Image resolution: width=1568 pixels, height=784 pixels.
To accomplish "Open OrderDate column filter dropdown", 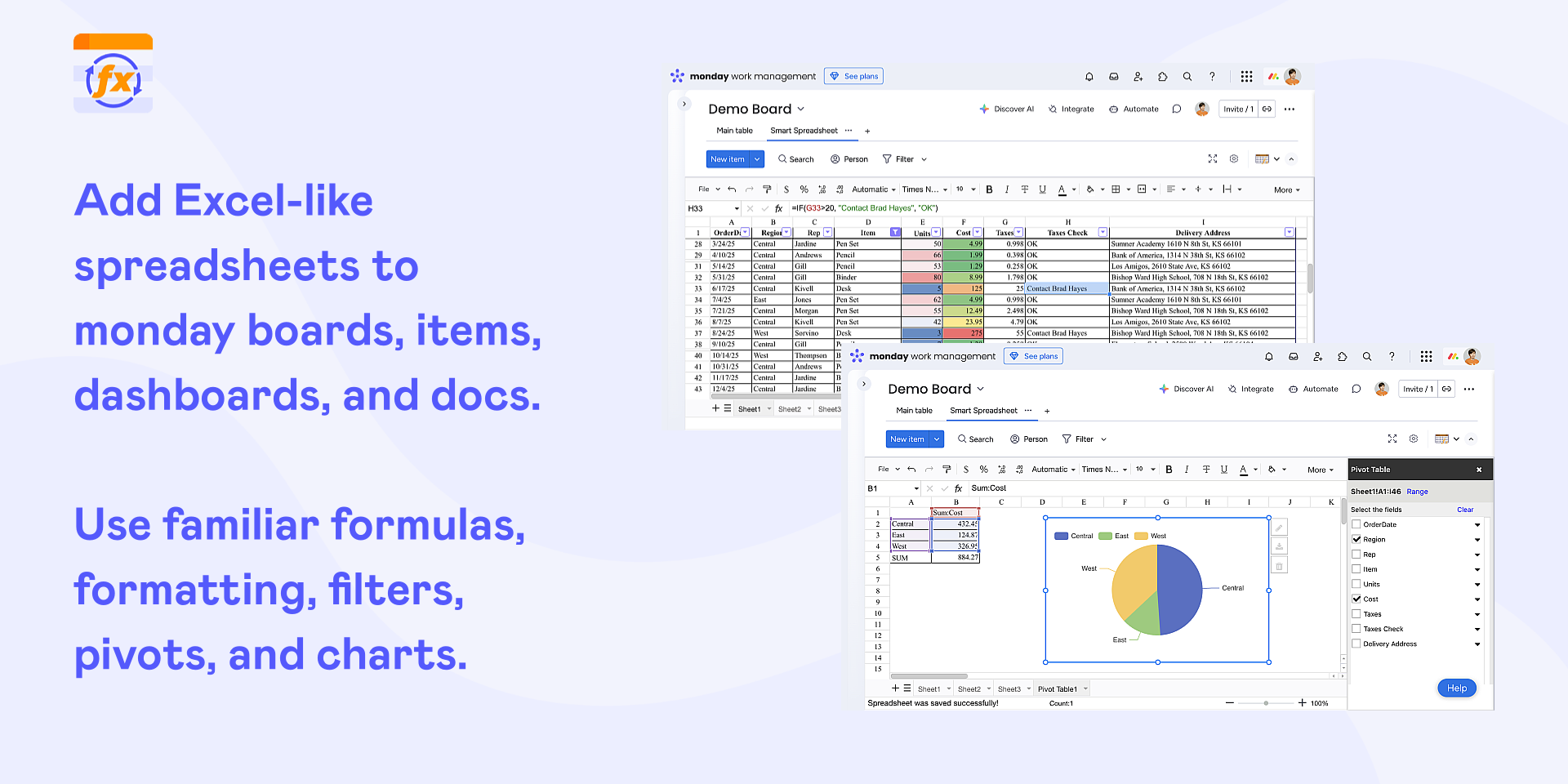I will 745,233.
